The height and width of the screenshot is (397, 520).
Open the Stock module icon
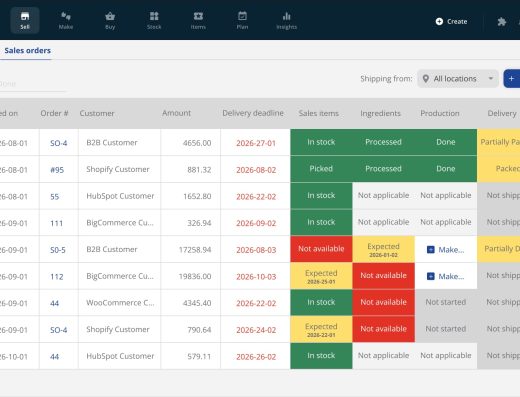154,20
